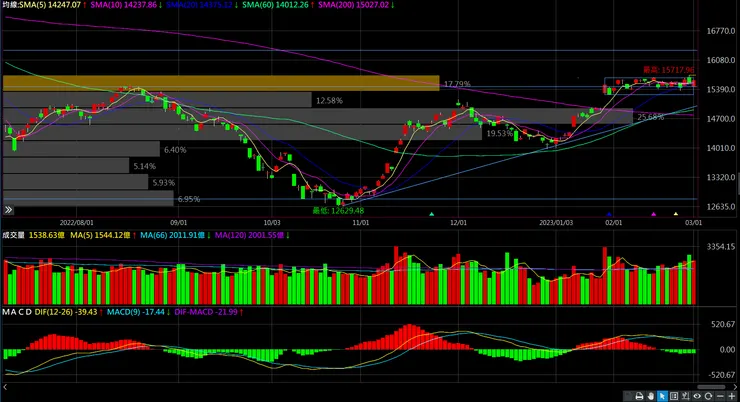Click the 12.58% volume profile bar
740x402 pixels.
point(157,100)
